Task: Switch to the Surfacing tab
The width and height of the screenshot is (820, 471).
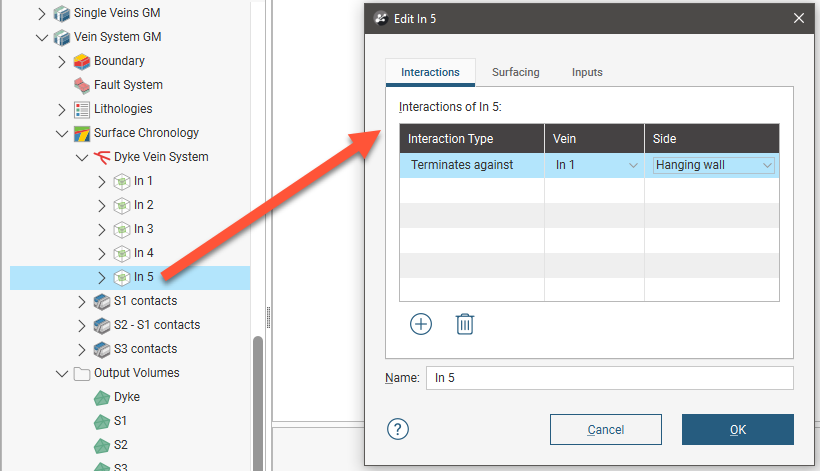Action: pyautogui.click(x=515, y=72)
